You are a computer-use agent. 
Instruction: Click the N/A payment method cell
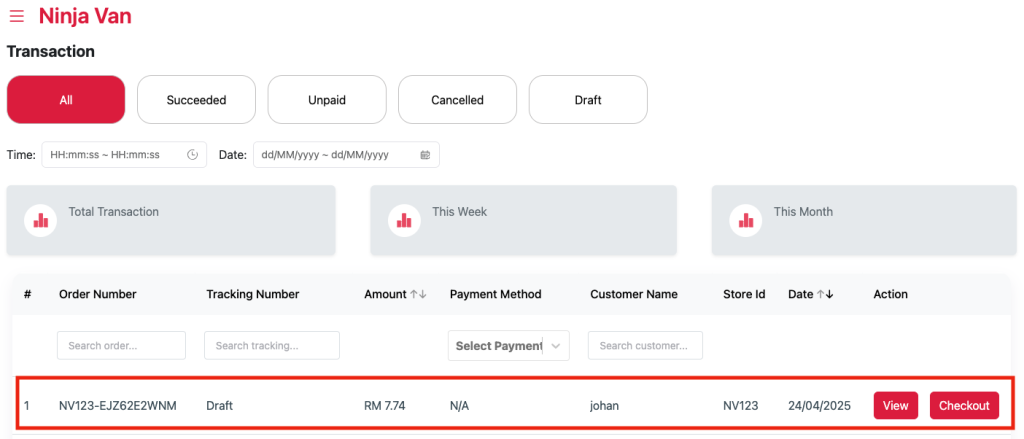(x=460, y=406)
